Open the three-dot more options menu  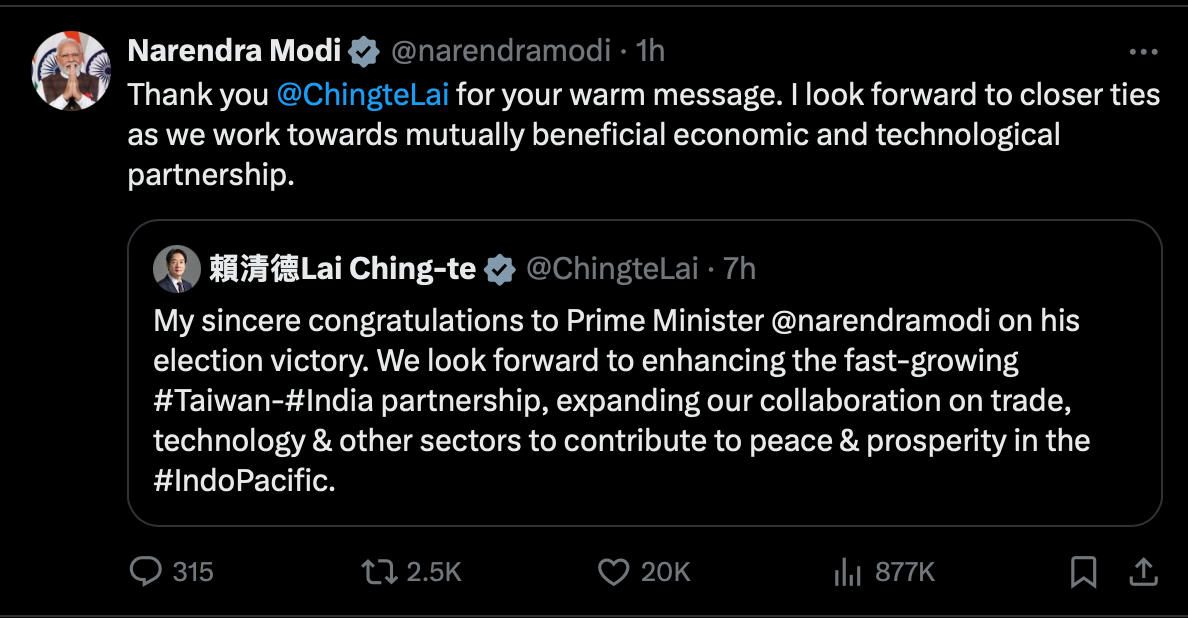click(x=1143, y=52)
